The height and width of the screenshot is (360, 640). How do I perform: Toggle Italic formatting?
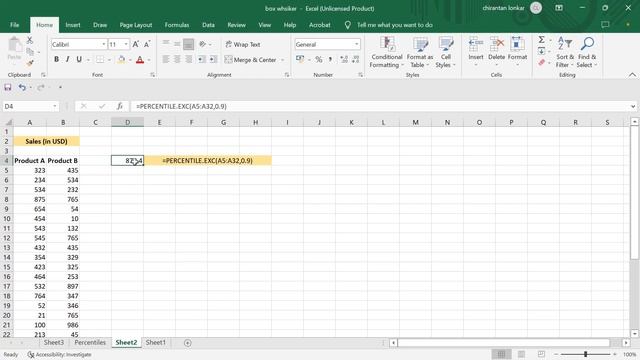[x=67, y=60]
